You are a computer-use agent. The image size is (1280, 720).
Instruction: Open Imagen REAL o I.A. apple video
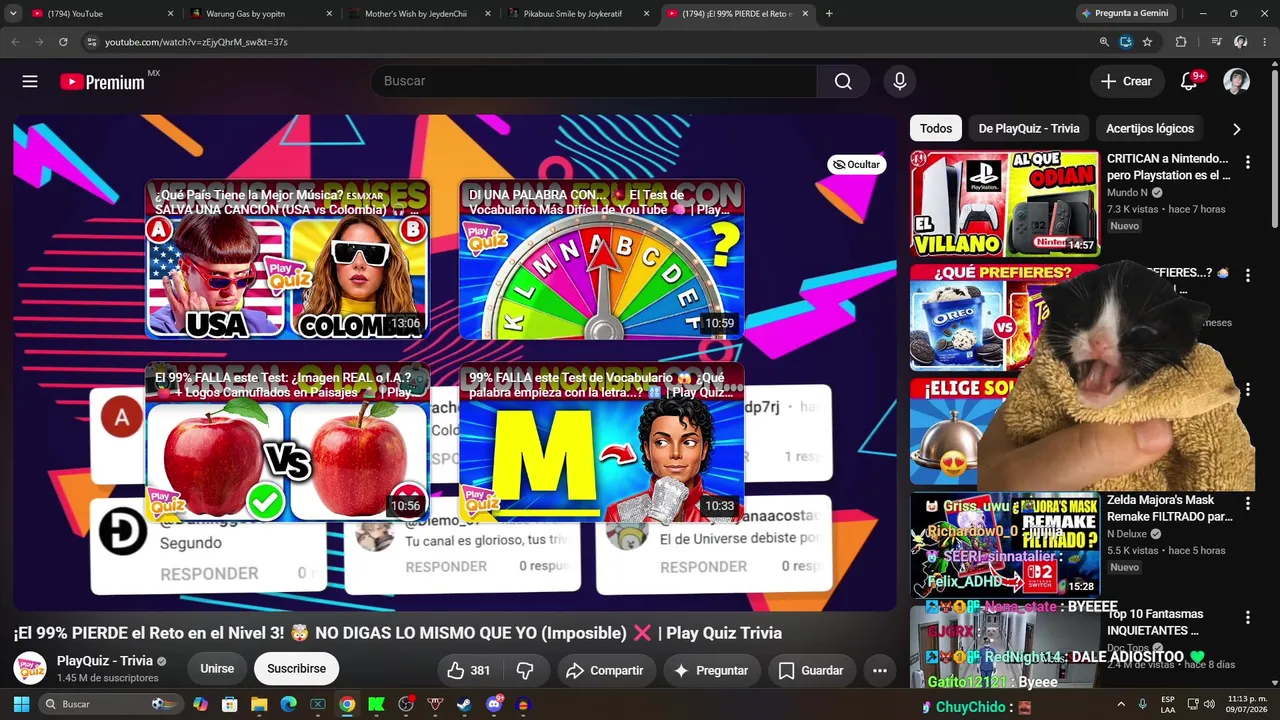(288, 442)
